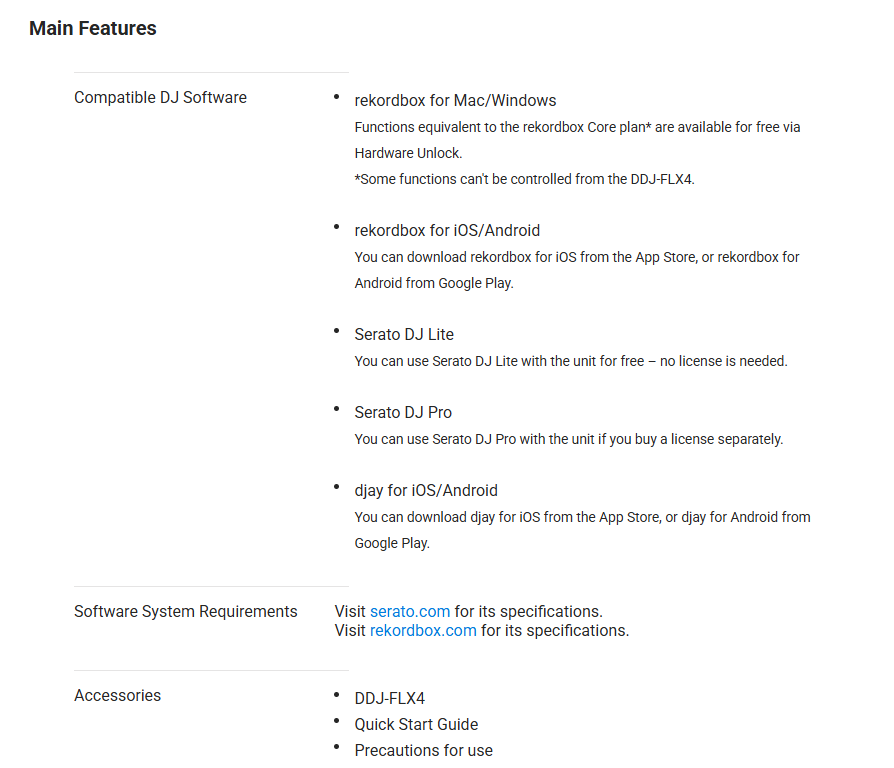Open the serato.com link
Image resolution: width=894 pixels, height=768 pixels.
point(410,611)
